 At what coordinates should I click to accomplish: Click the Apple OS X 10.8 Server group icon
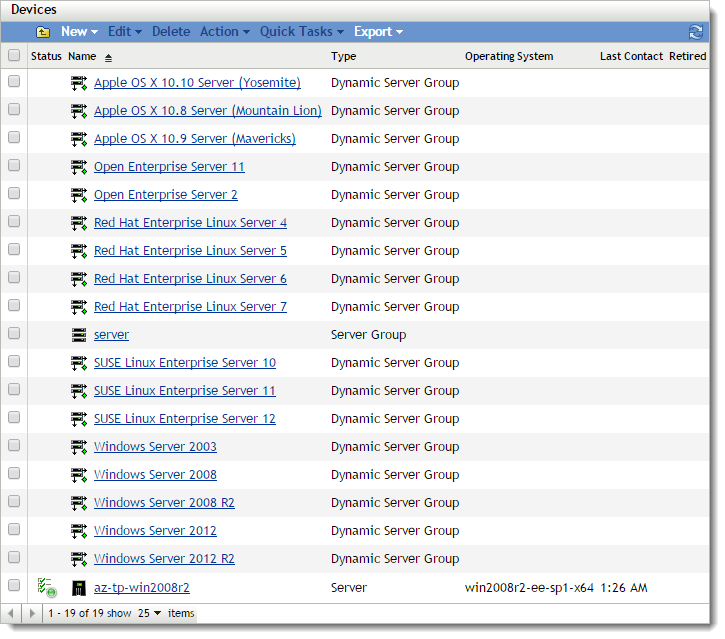79,111
